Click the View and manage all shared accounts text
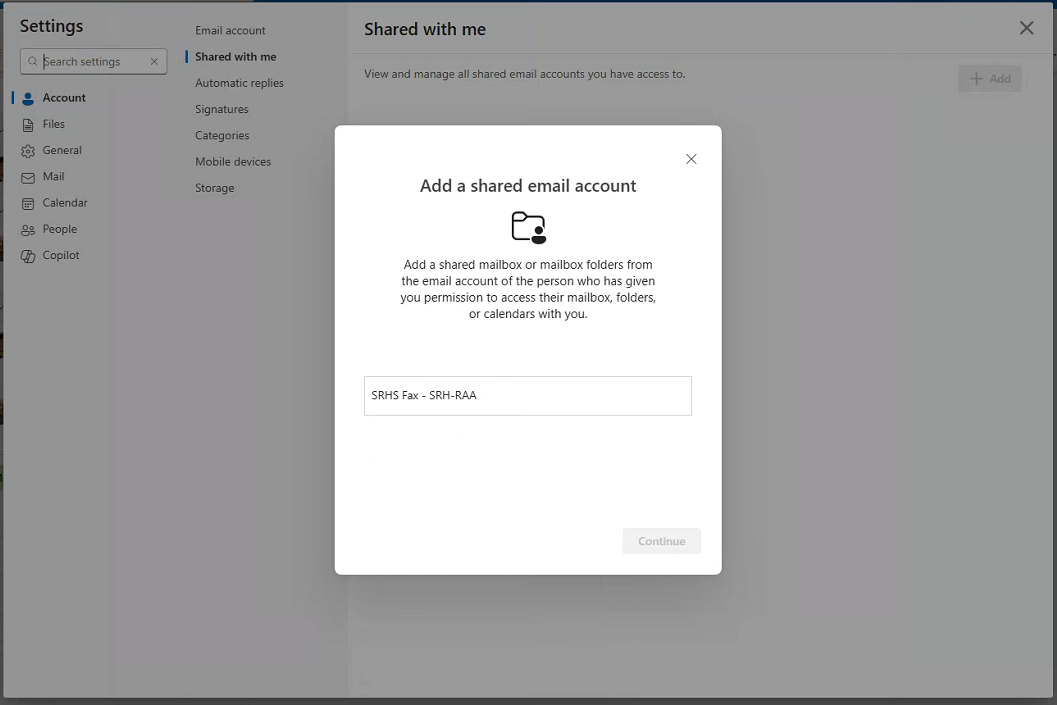 [x=524, y=74]
